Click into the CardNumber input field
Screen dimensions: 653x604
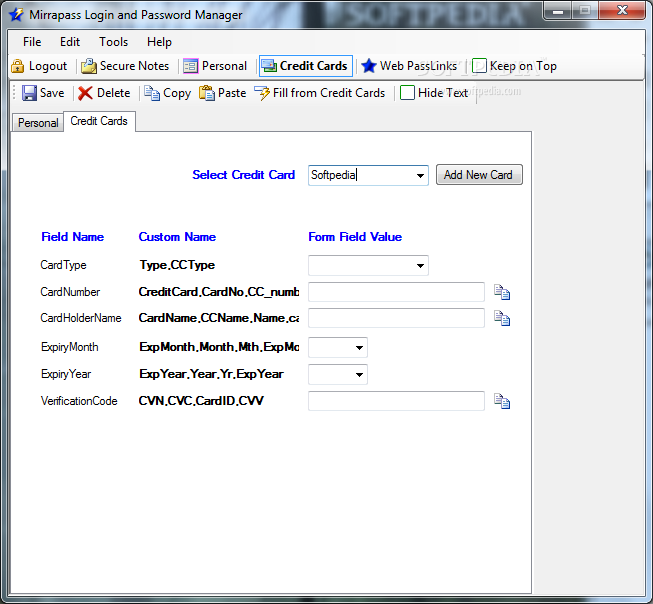tap(396, 292)
